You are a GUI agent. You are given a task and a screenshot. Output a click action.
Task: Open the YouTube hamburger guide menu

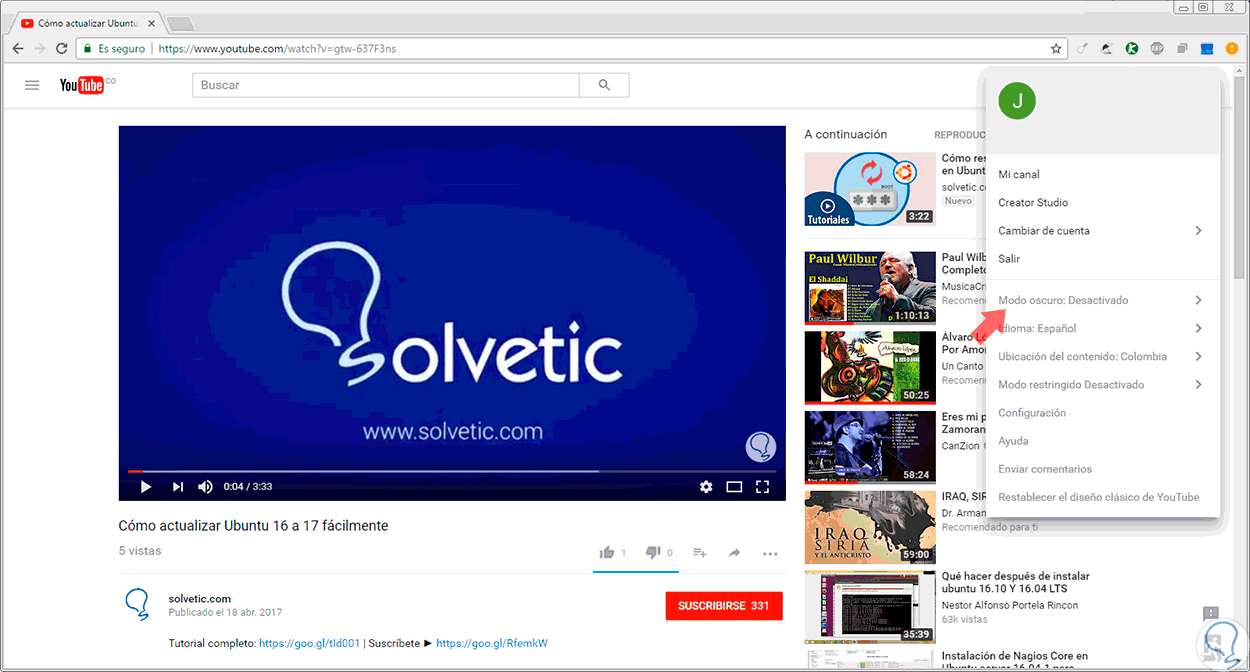coord(32,85)
